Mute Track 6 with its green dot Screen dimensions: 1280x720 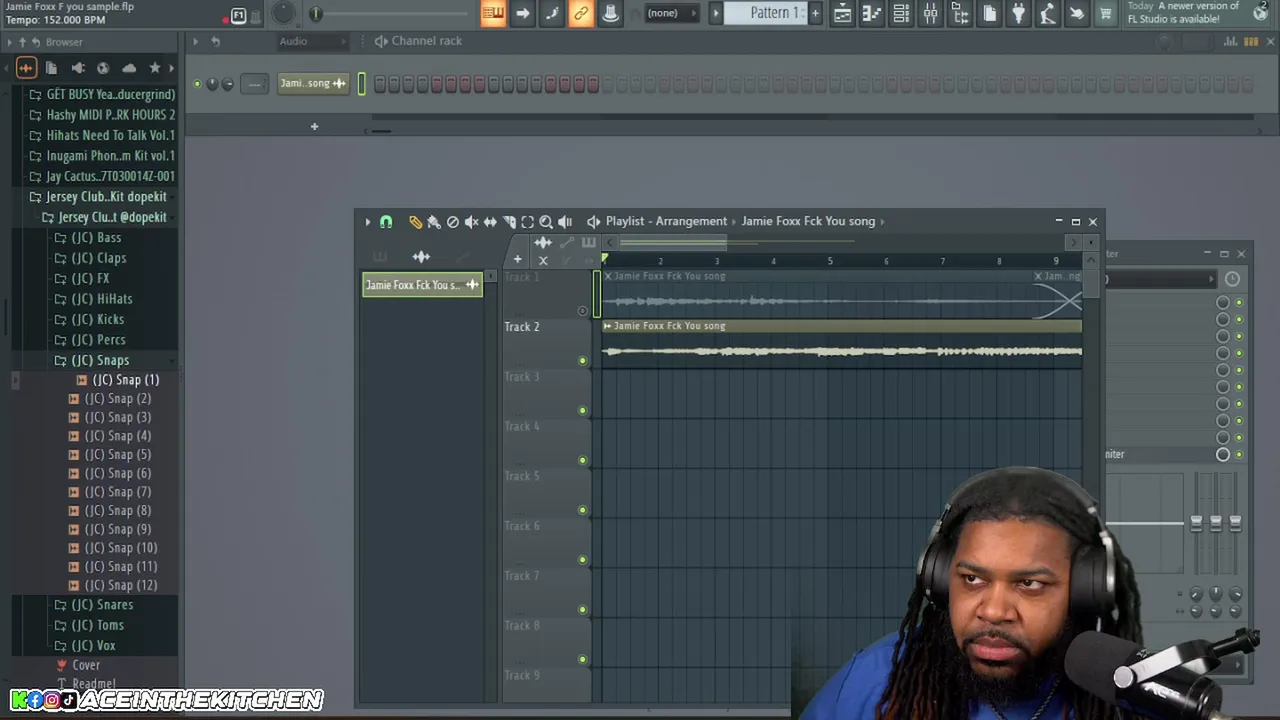(582, 560)
